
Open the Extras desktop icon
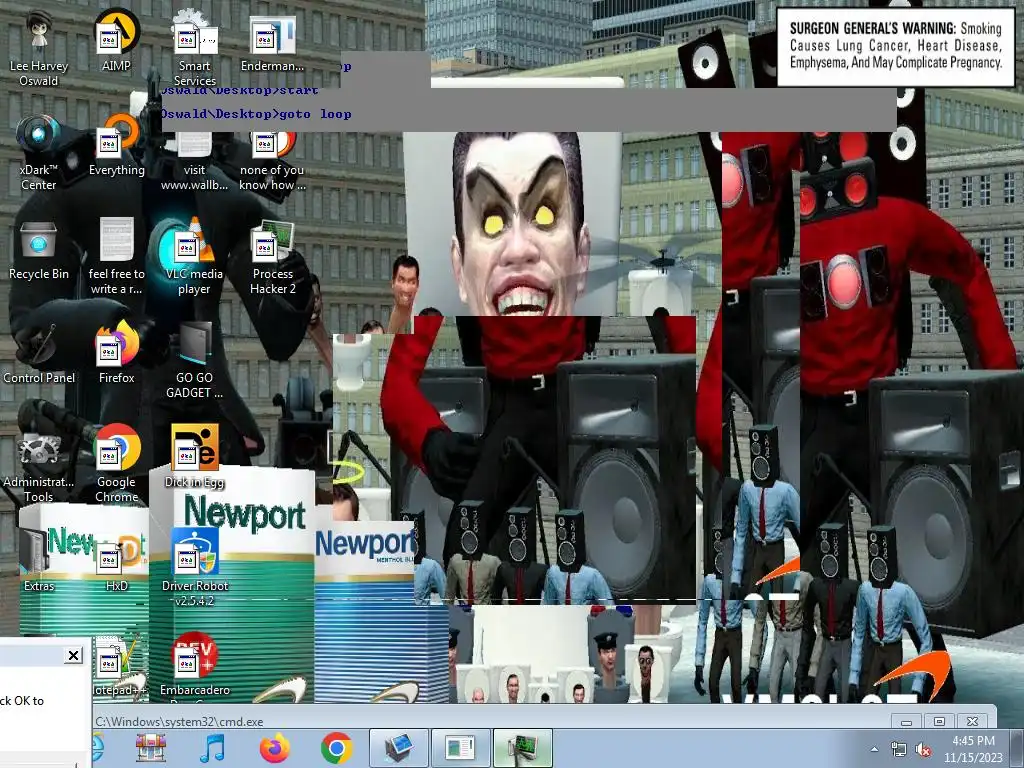pyautogui.click(x=39, y=560)
